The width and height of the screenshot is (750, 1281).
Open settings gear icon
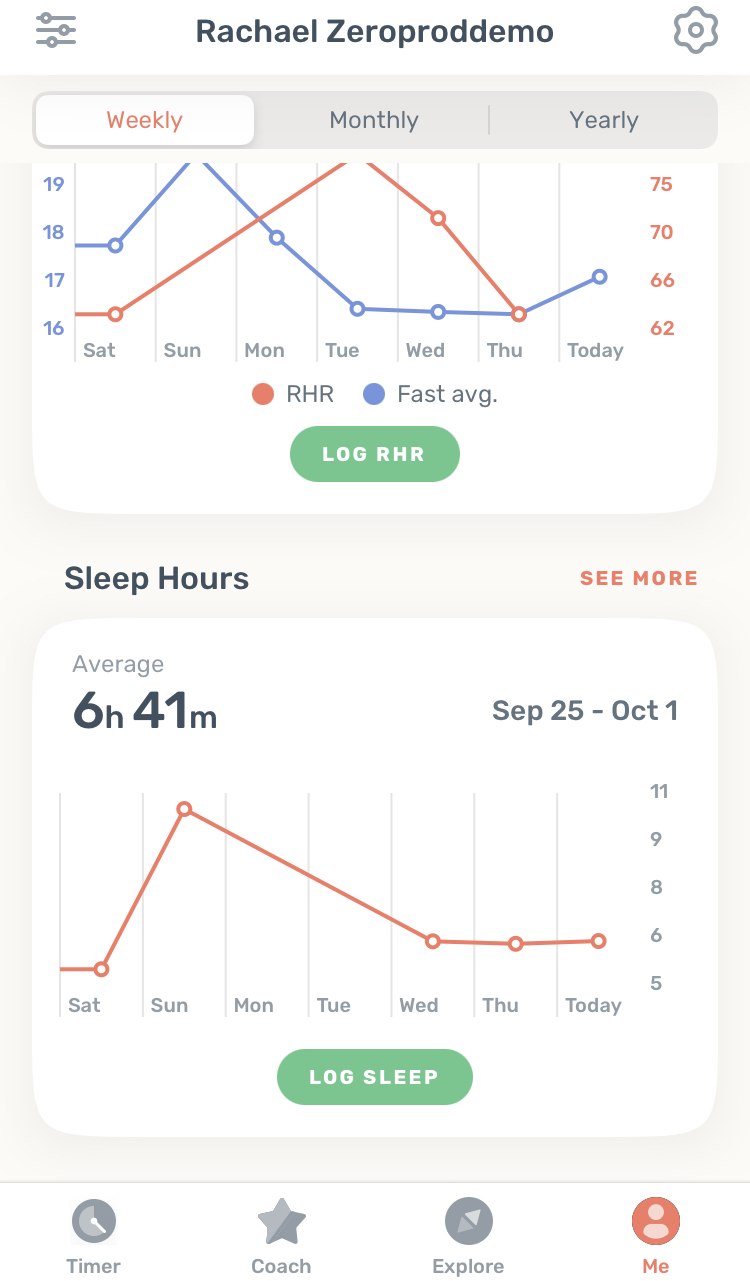point(695,30)
